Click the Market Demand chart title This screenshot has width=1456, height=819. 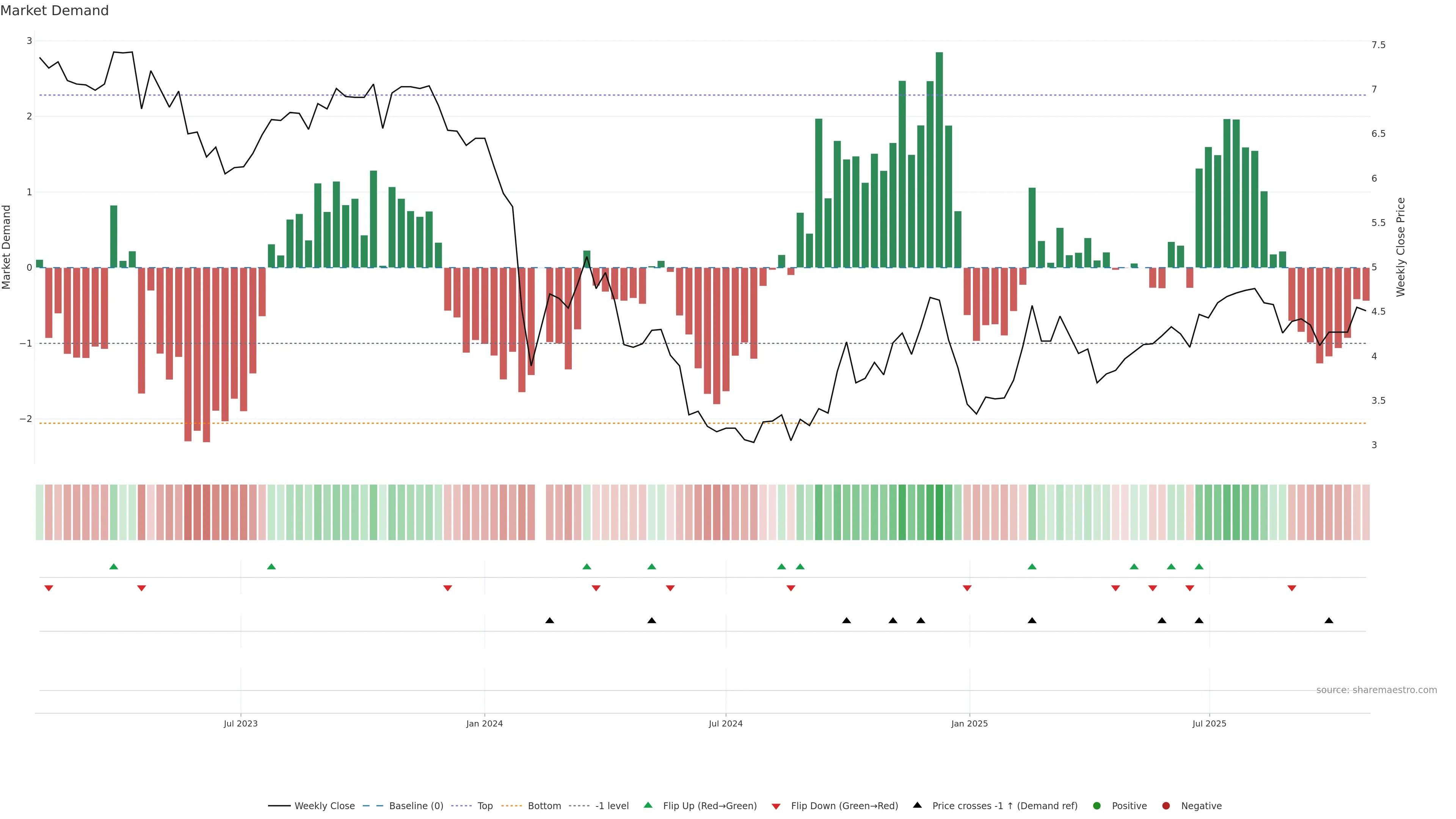pos(54,11)
